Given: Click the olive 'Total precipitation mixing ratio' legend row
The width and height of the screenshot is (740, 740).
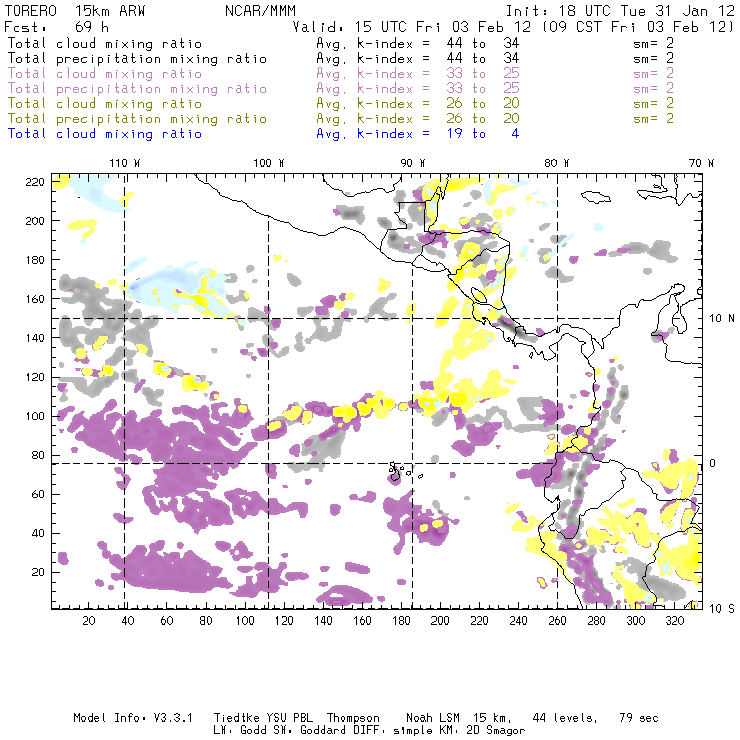Looking at the screenshot, I should [x=341, y=118].
